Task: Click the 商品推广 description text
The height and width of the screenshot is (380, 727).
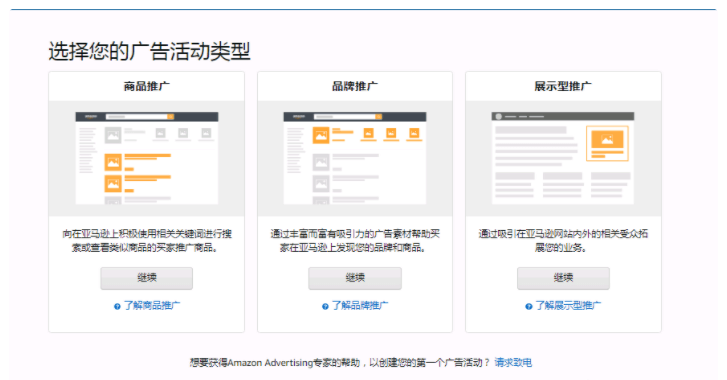Action: (x=147, y=241)
